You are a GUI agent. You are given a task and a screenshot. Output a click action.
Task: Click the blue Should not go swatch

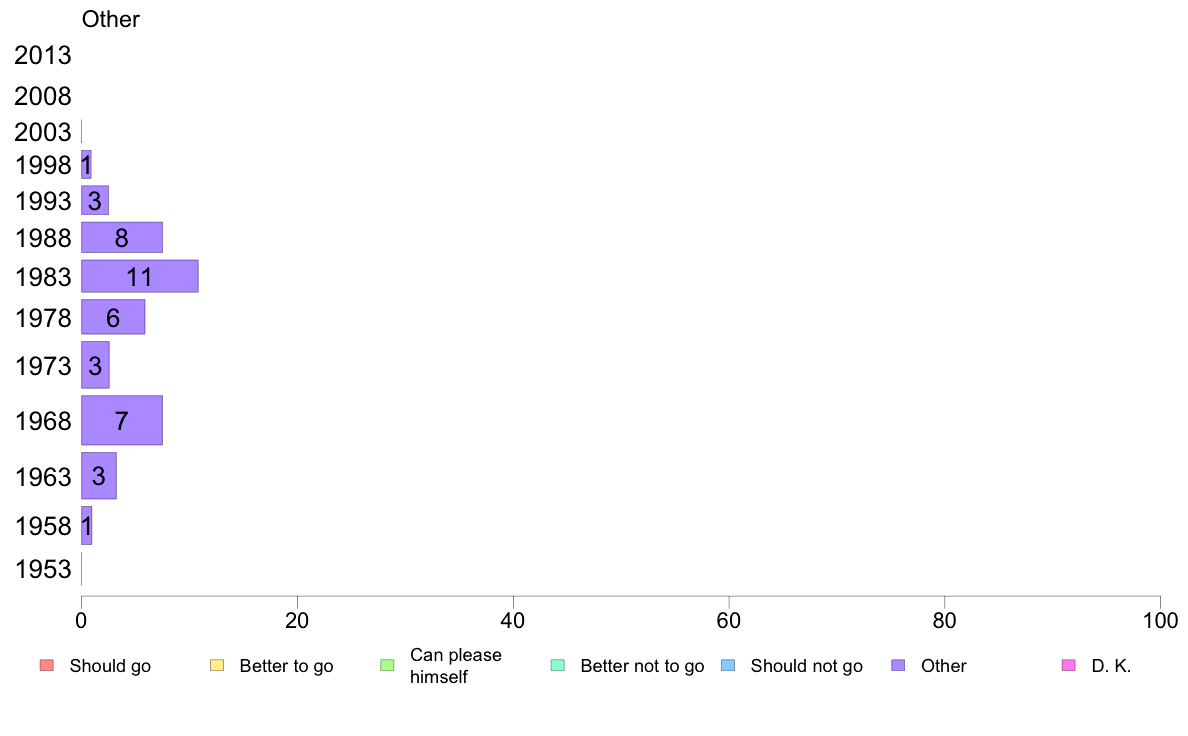click(x=728, y=666)
